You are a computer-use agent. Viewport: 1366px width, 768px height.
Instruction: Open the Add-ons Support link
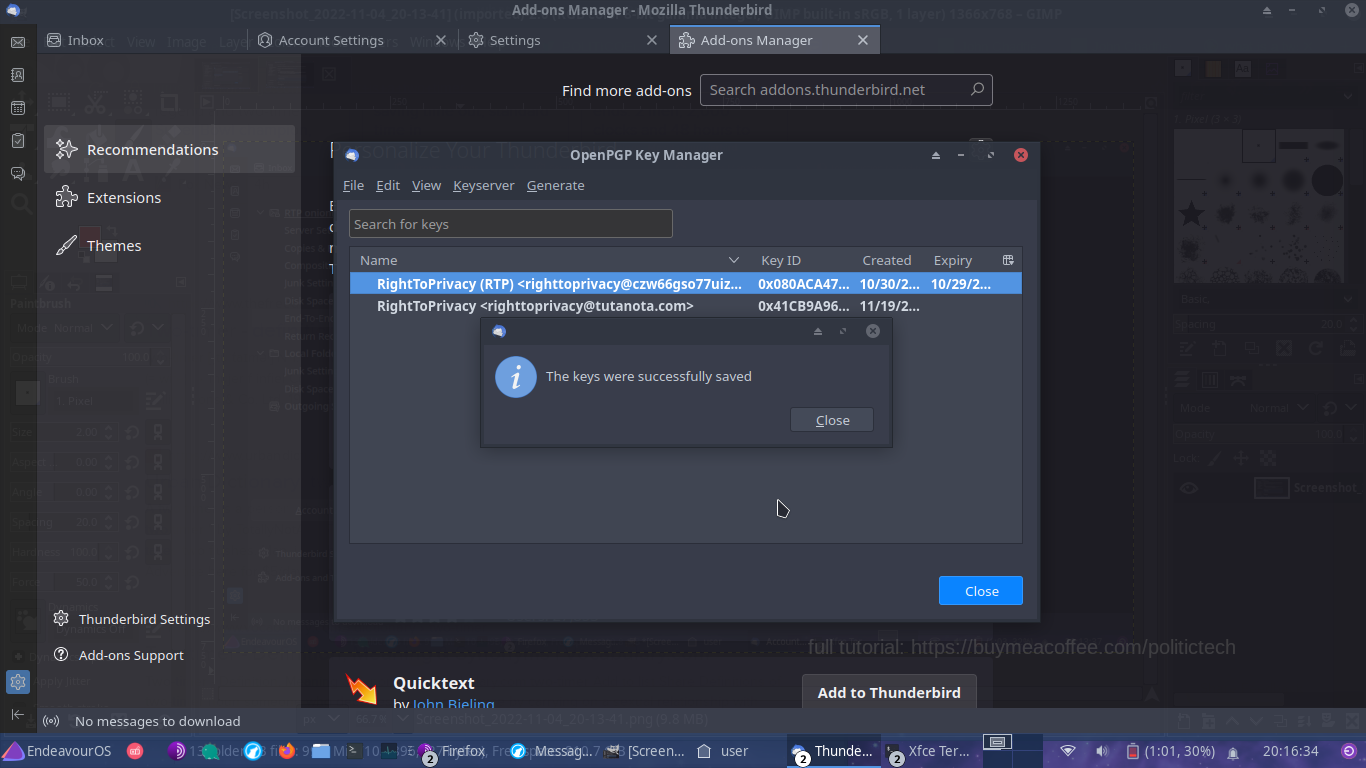(x=119, y=655)
